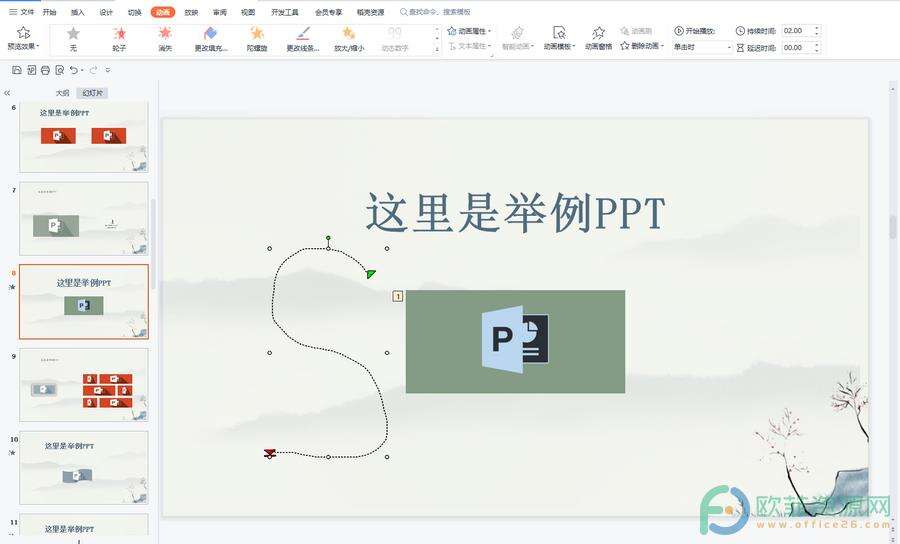Collapse the slide panel with double chevron

(7, 93)
